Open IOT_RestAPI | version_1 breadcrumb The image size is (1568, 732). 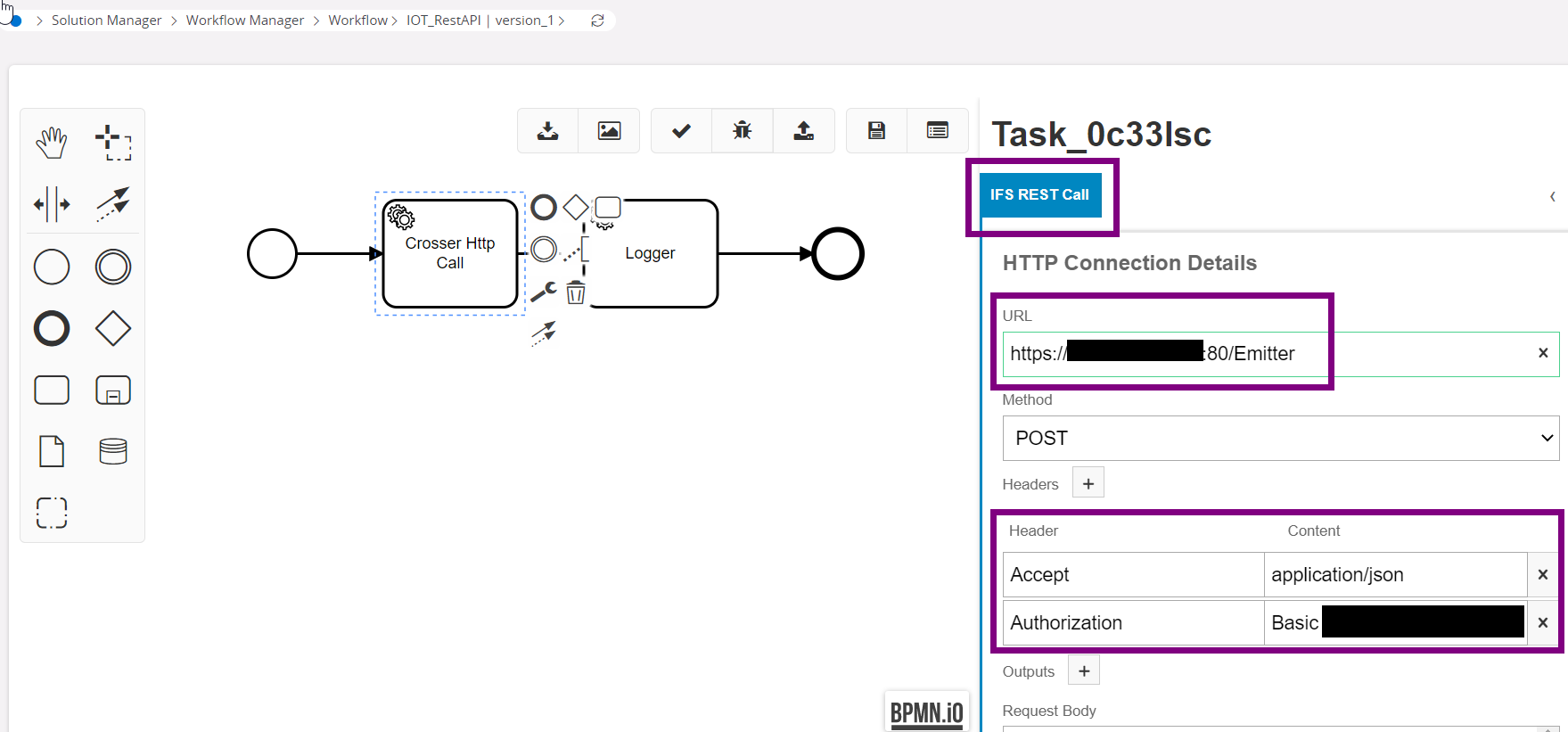[x=480, y=21]
